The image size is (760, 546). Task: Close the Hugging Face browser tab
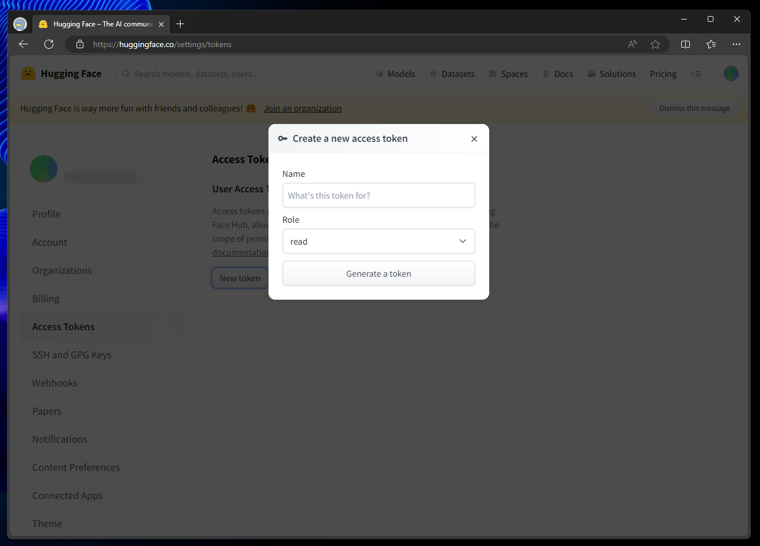tap(161, 24)
